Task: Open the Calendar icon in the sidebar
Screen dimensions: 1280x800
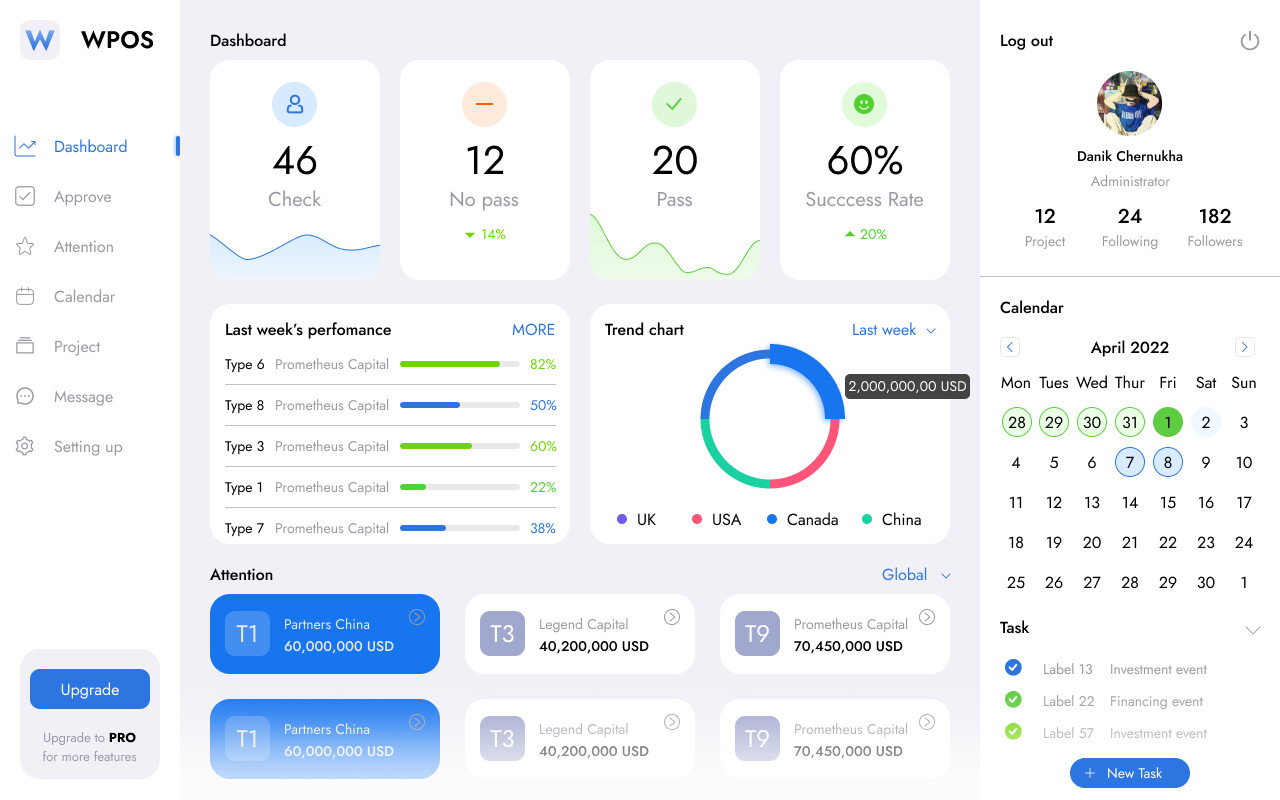Action: (x=24, y=296)
